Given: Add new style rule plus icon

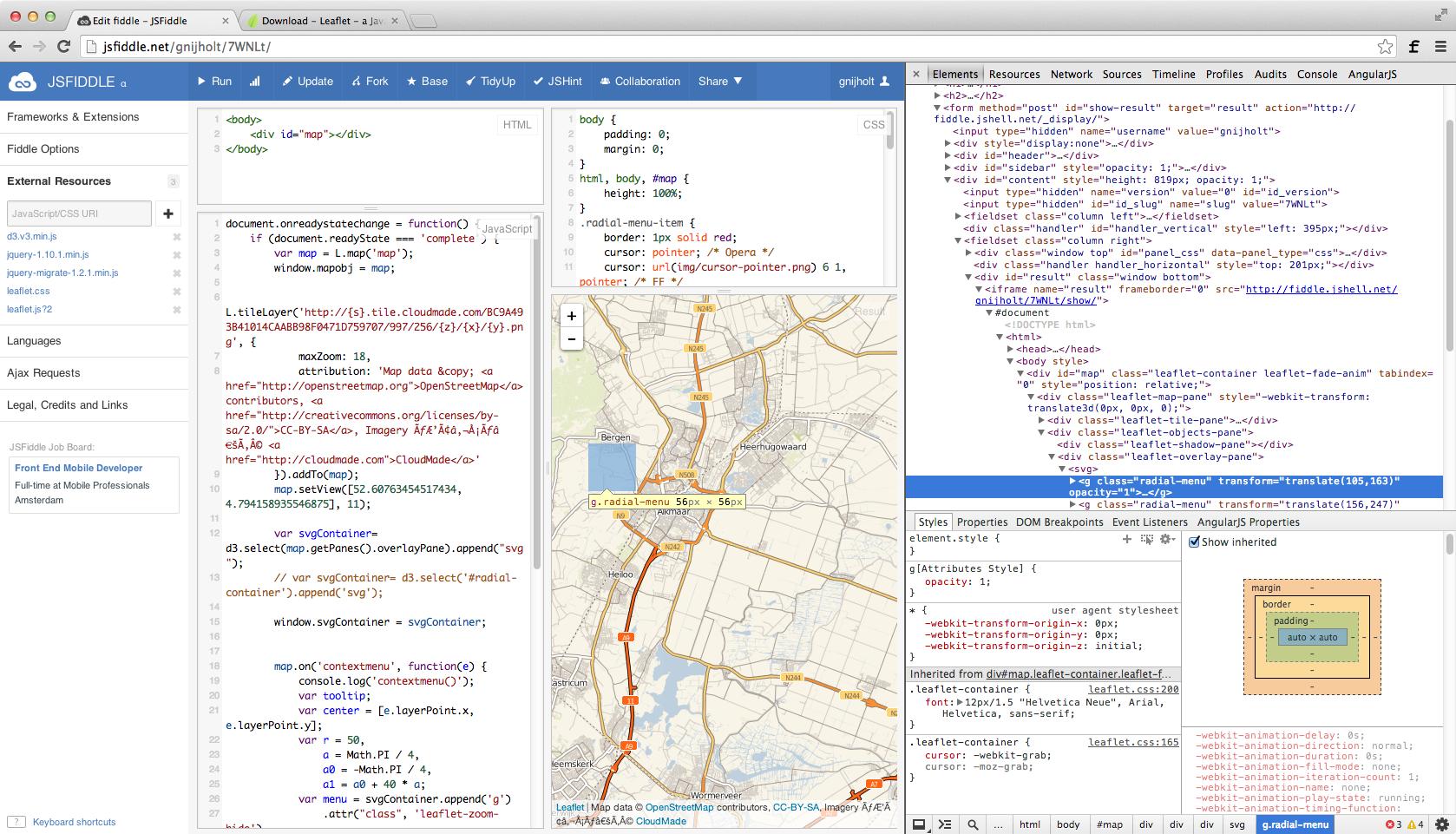Looking at the screenshot, I should (1126, 539).
